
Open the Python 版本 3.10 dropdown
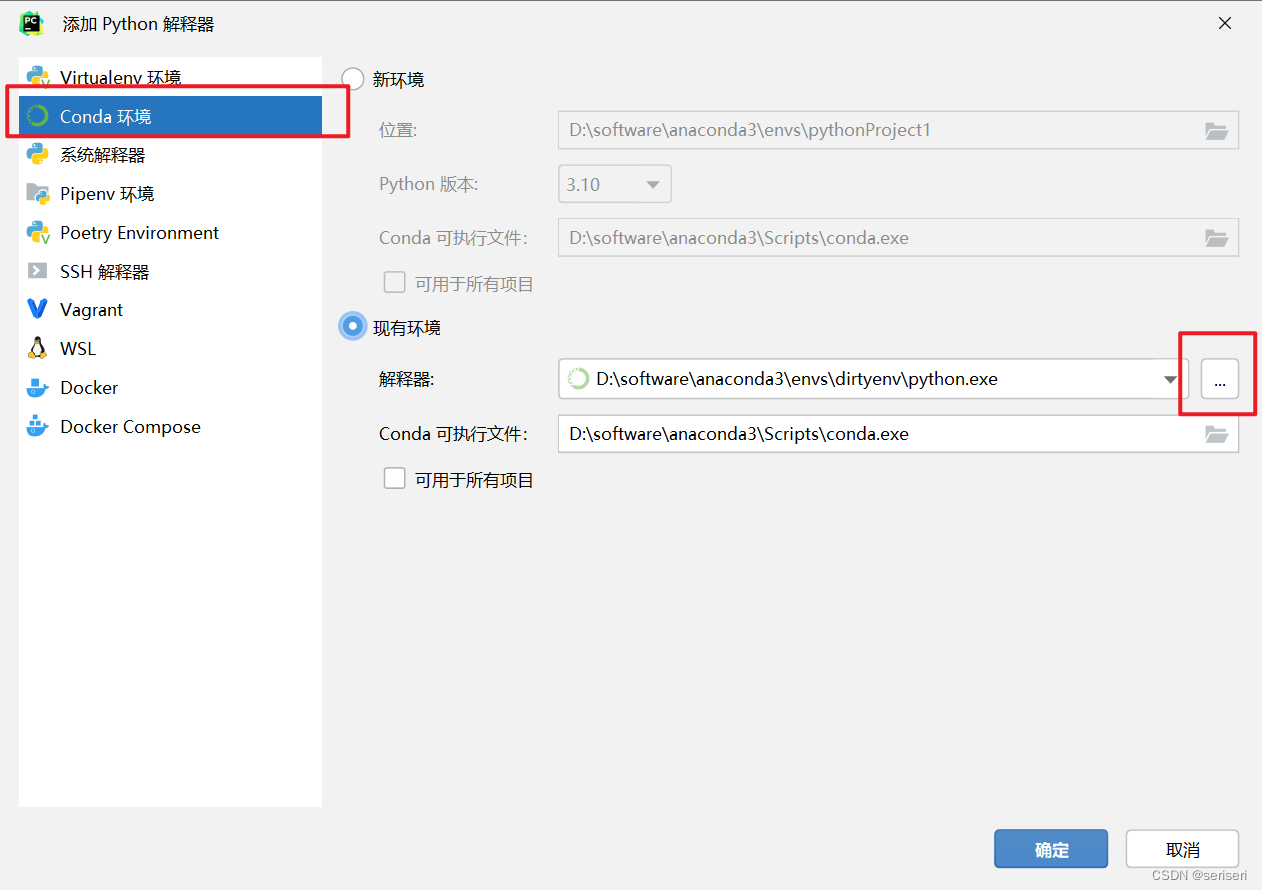(x=614, y=184)
